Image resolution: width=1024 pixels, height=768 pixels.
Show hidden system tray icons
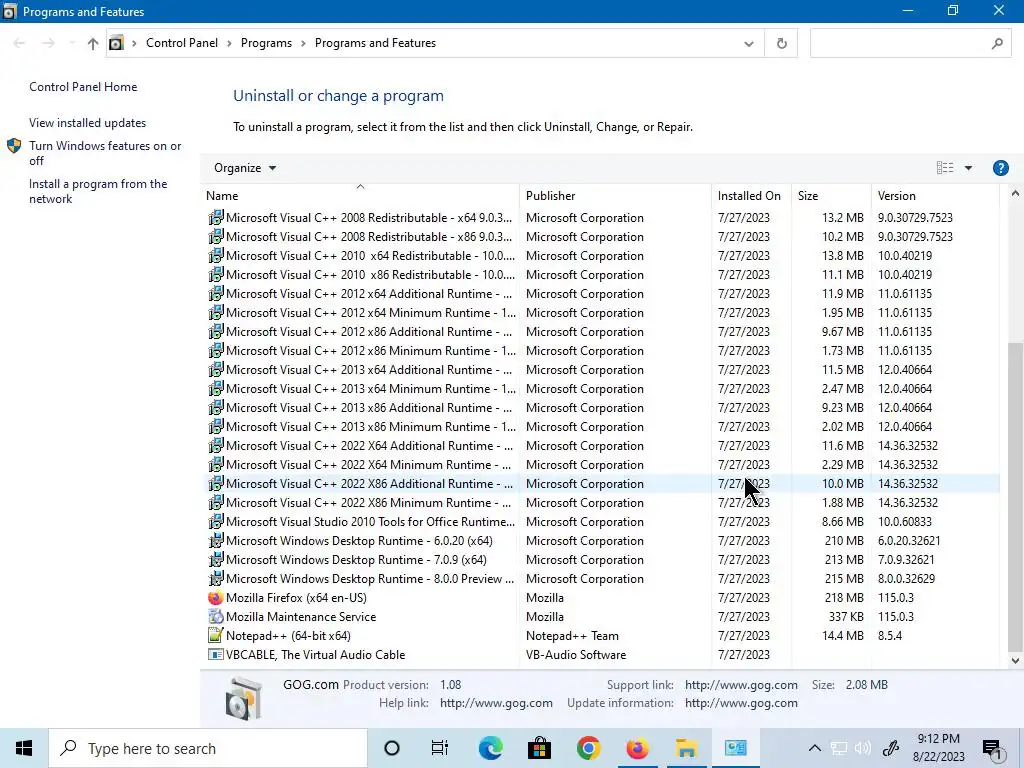814,748
